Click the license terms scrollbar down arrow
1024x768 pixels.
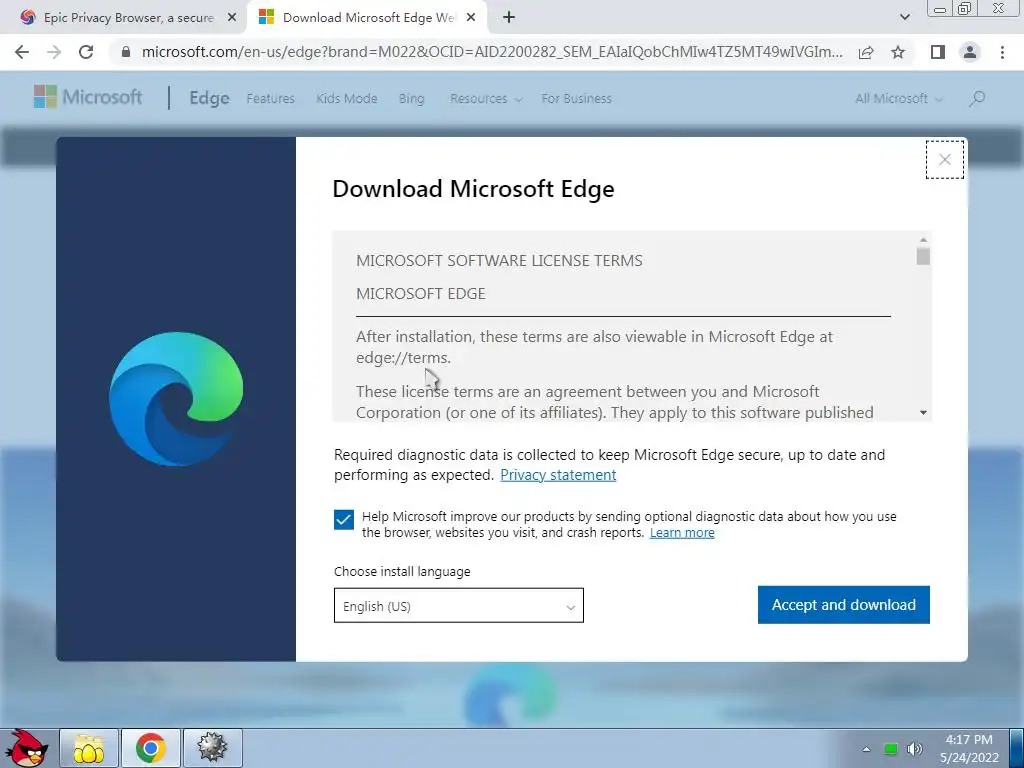[x=923, y=413]
